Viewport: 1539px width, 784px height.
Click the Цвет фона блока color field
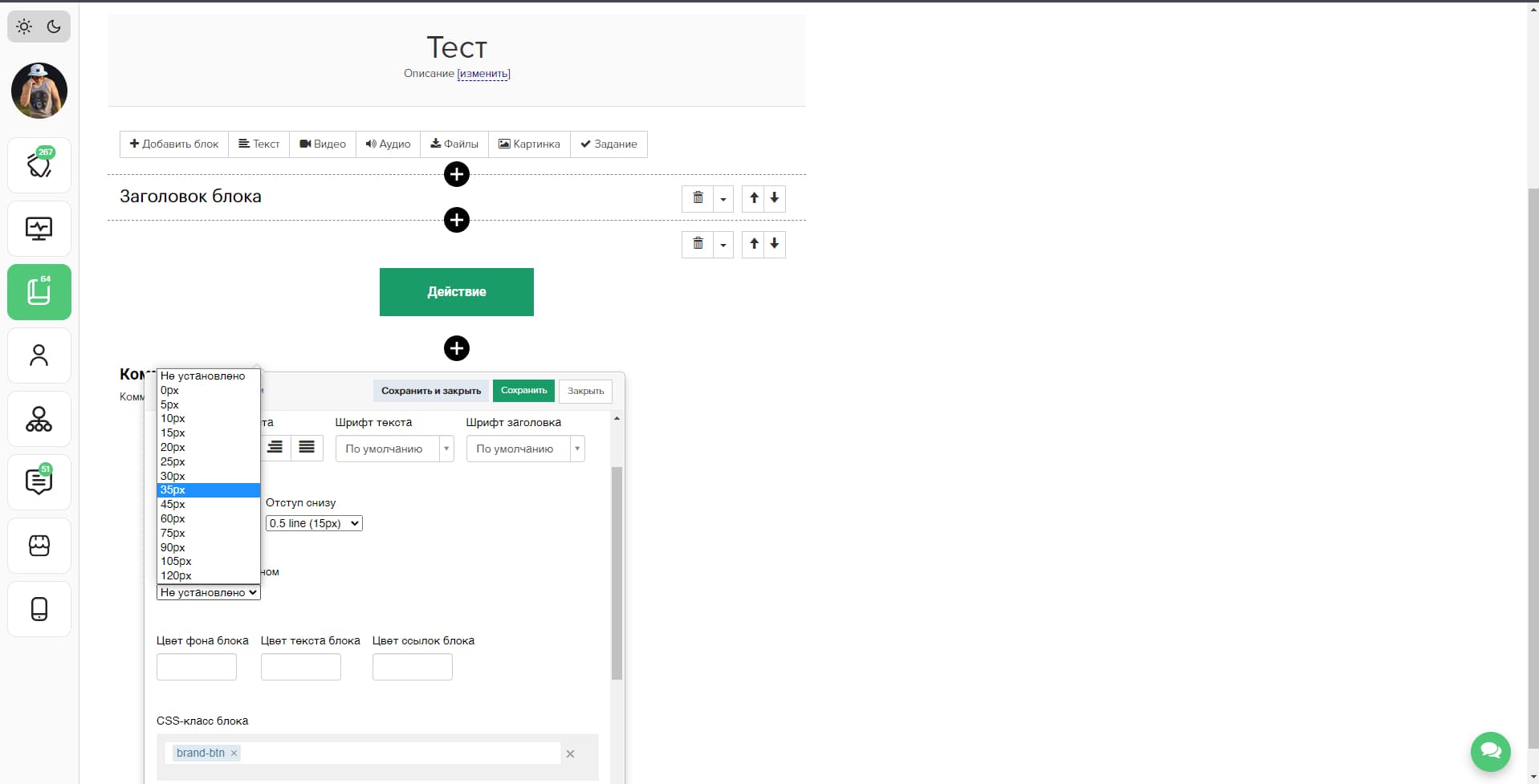197,667
